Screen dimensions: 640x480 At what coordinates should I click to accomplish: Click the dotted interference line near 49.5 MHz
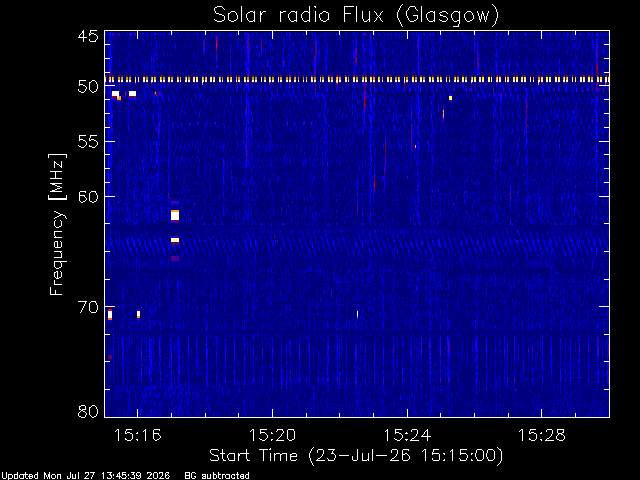pyautogui.click(x=357, y=80)
